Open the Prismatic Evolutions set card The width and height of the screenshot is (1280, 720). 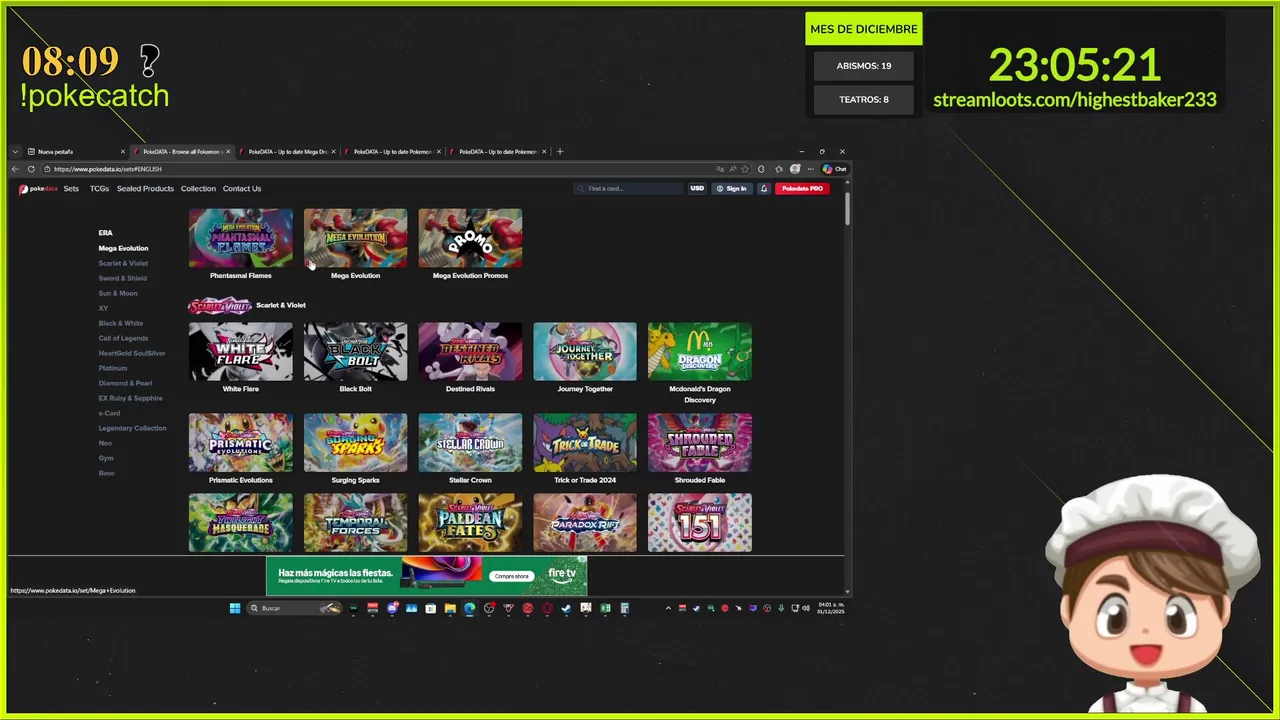(240, 442)
